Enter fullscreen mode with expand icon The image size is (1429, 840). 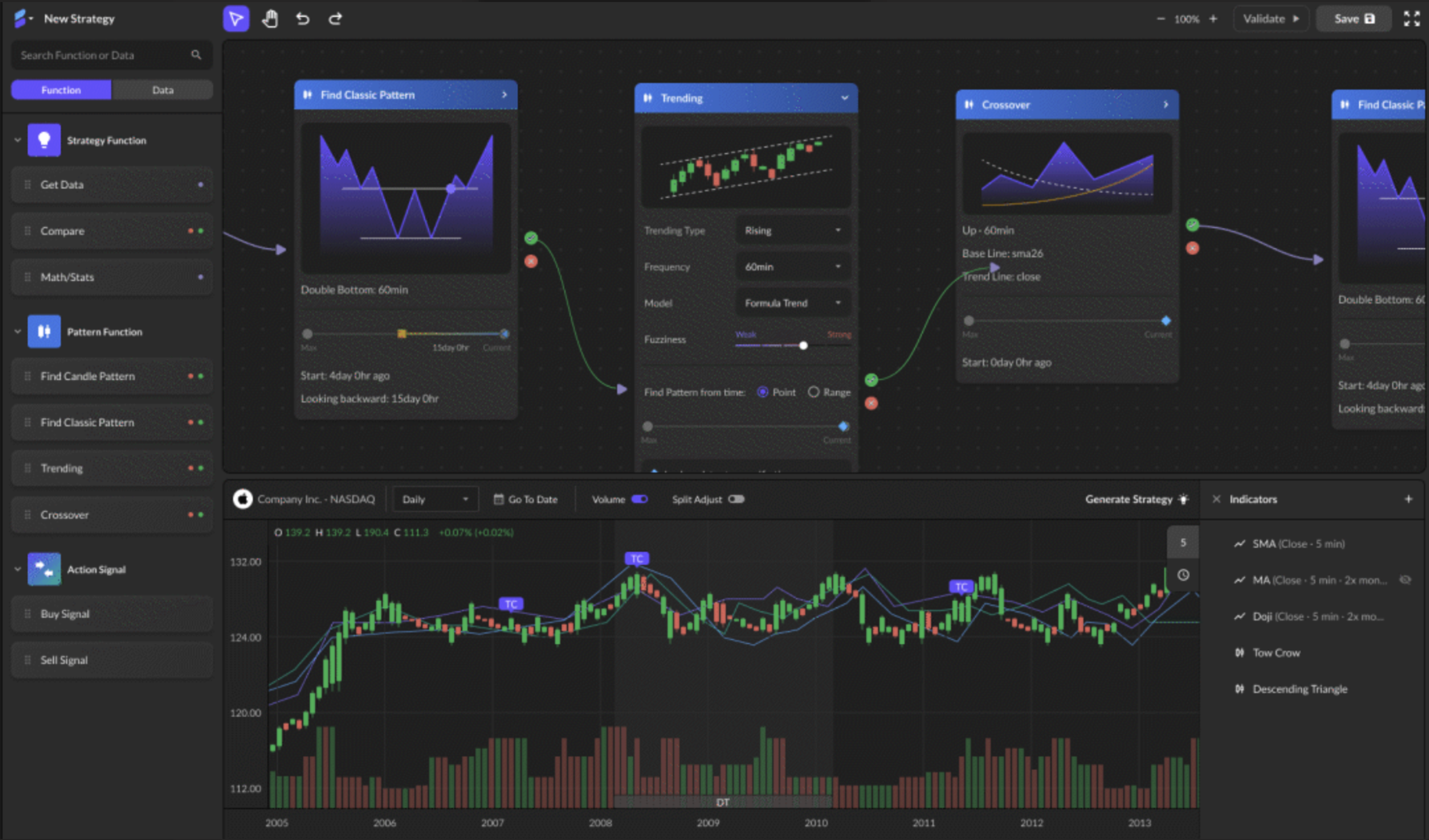click(1411, 19)
